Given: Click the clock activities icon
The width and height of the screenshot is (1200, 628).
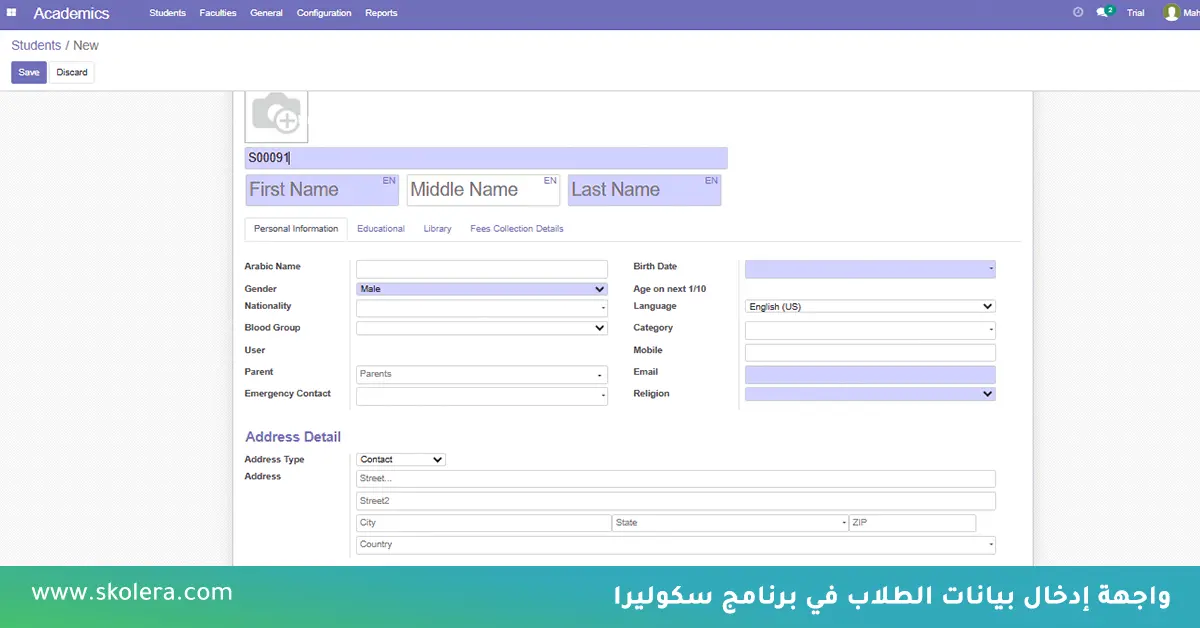Looking at the screenshot, I should tap(1078, 13).
